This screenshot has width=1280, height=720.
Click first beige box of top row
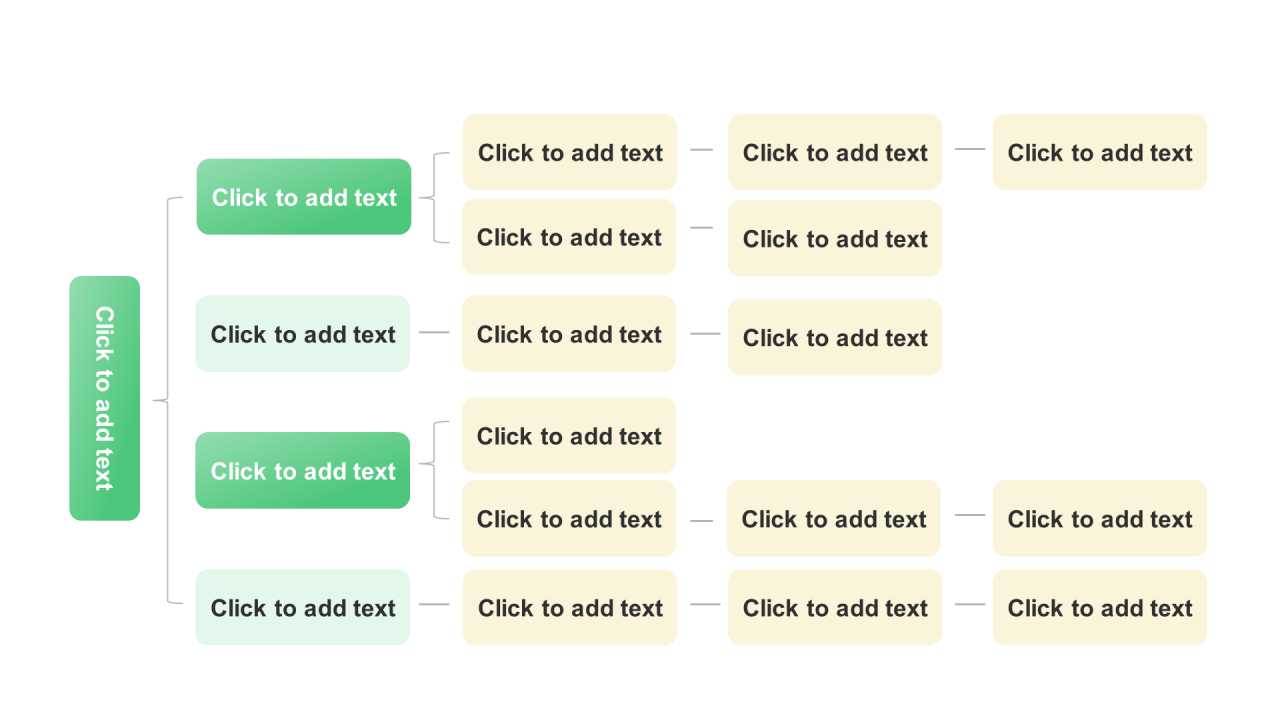coord(570,152)
